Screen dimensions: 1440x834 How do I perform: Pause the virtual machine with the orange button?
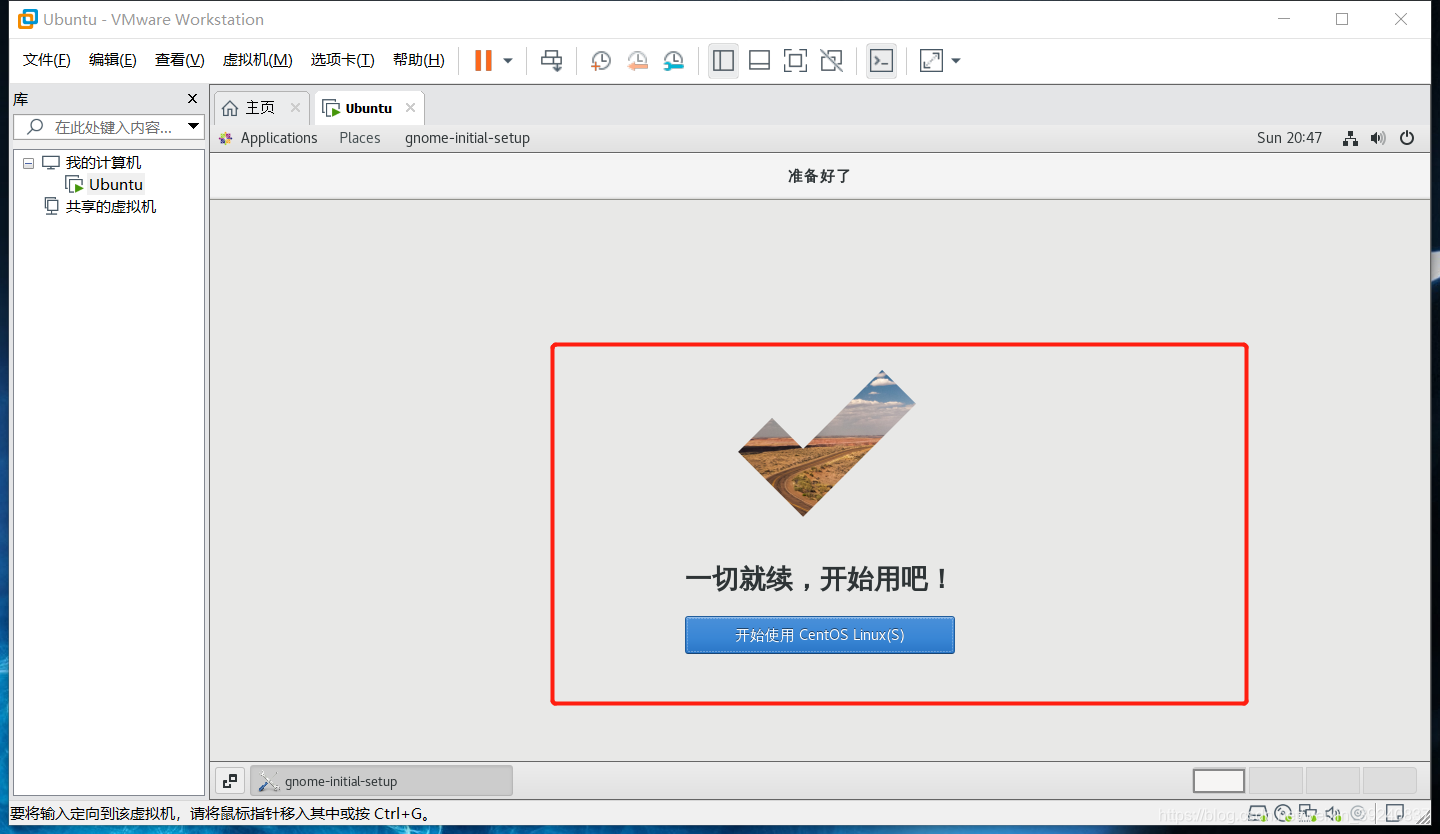point(483,60)
